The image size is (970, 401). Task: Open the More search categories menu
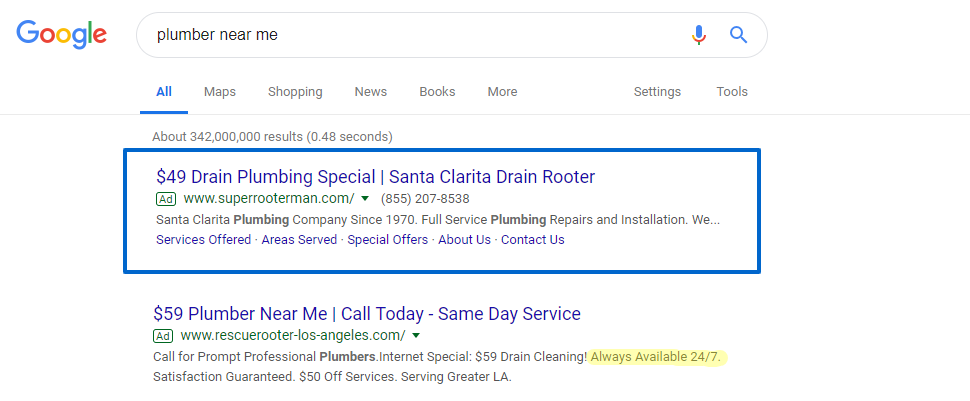502,92
